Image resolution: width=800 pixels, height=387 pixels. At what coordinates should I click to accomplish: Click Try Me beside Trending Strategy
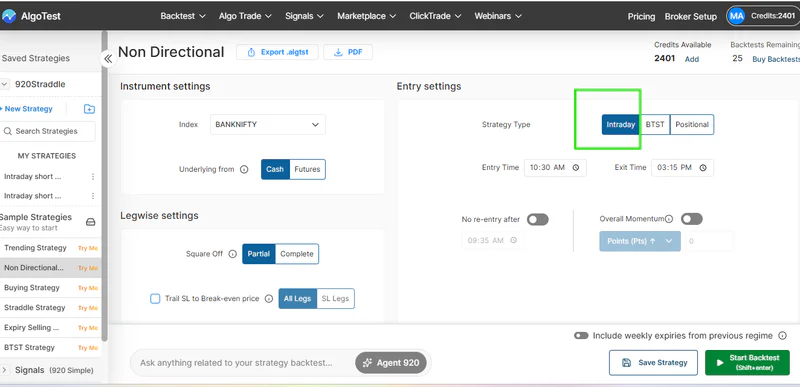(88, 248)
